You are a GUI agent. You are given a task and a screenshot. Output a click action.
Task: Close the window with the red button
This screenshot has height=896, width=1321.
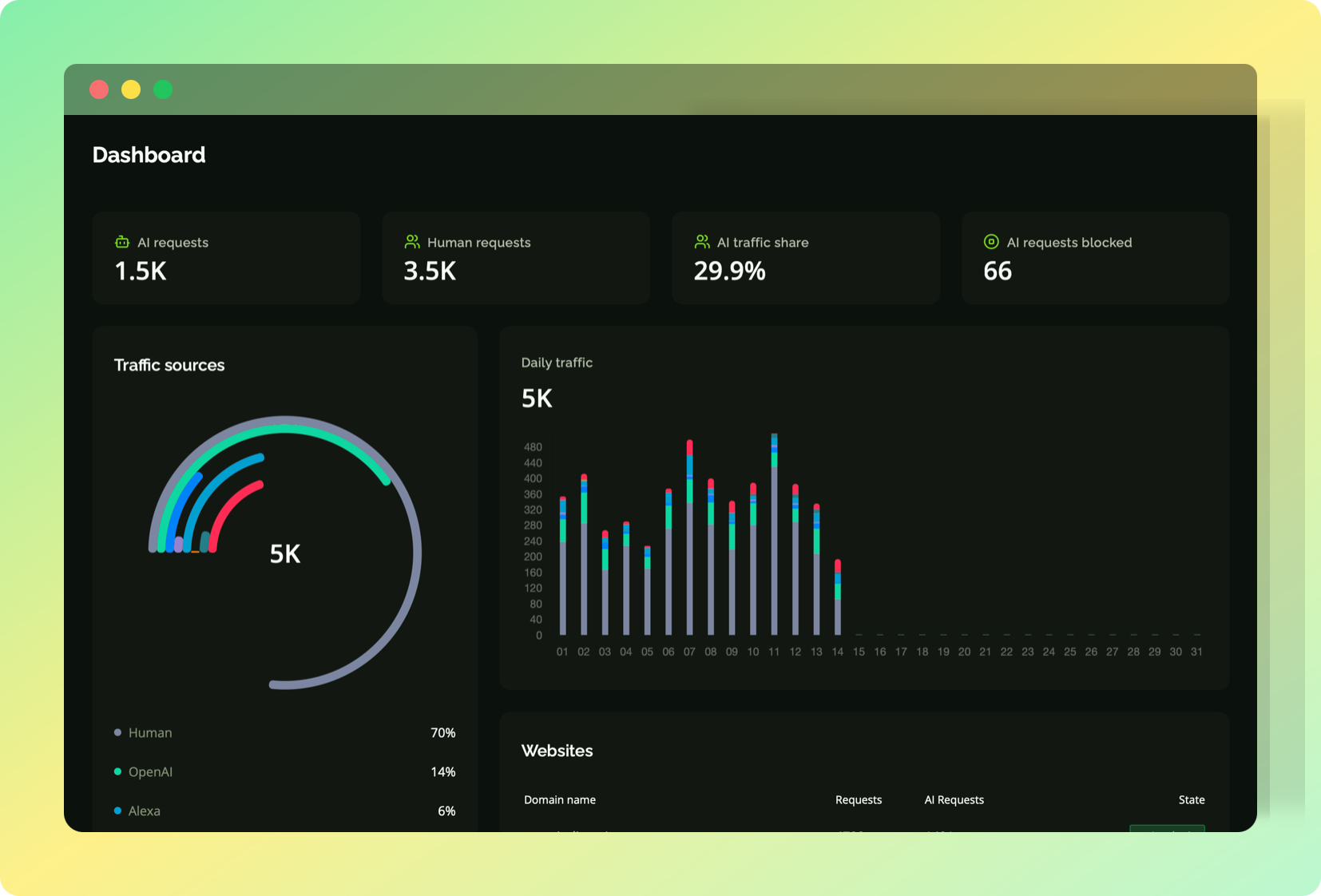(99, 89)
